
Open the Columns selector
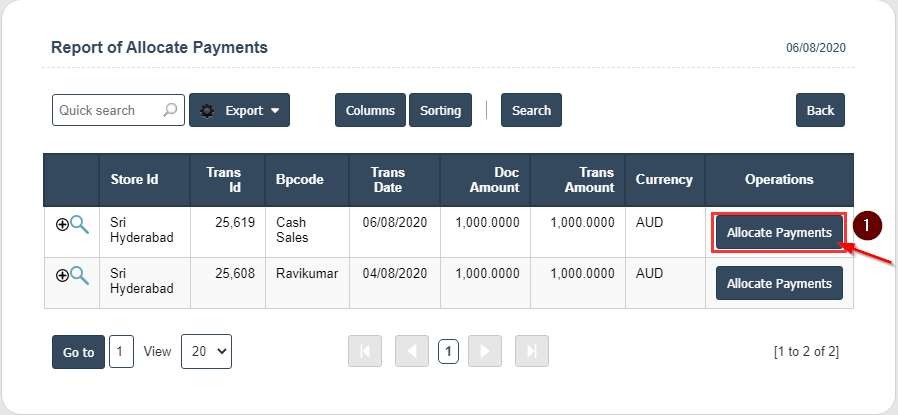[x=370, y=110]
